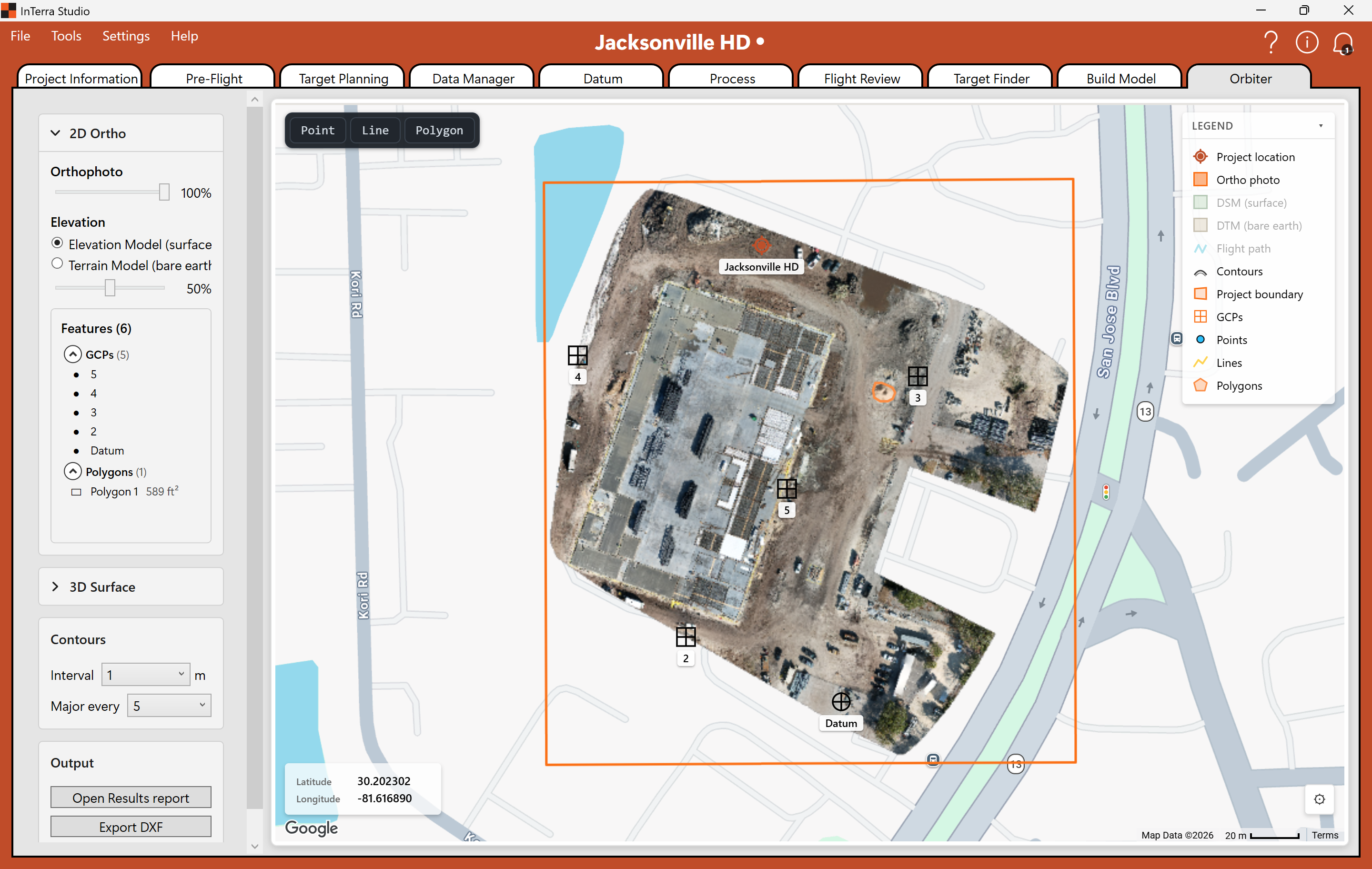Open the Major every dropdown
Viewport: 1372px width, 869px height.
pyautogui.click(x=169, y=706)
